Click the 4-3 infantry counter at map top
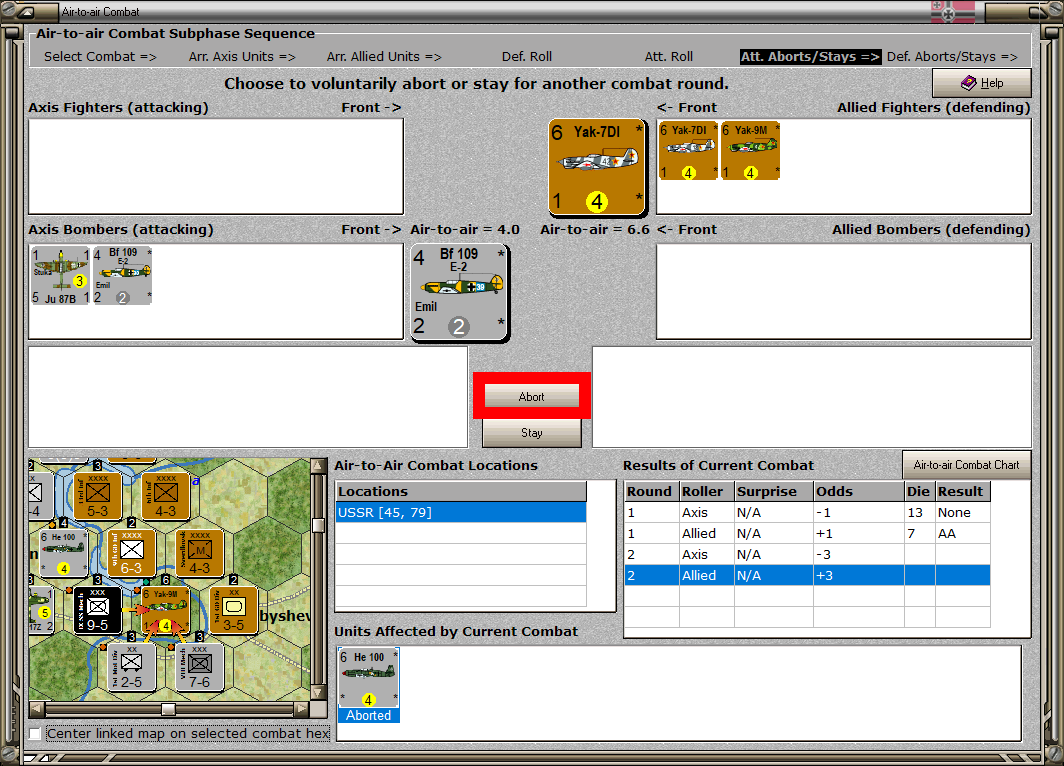Image resolution: width=1064 pixels, height=766 pixels. (x=165, y=496)
